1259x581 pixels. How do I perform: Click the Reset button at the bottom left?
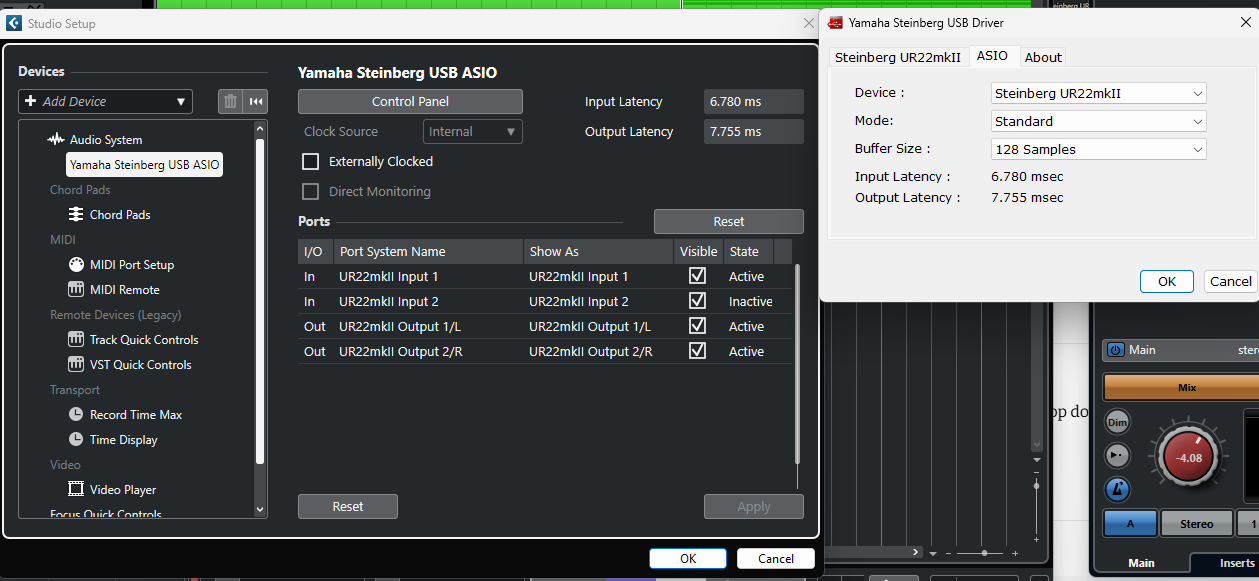click(x=348, y=507)
